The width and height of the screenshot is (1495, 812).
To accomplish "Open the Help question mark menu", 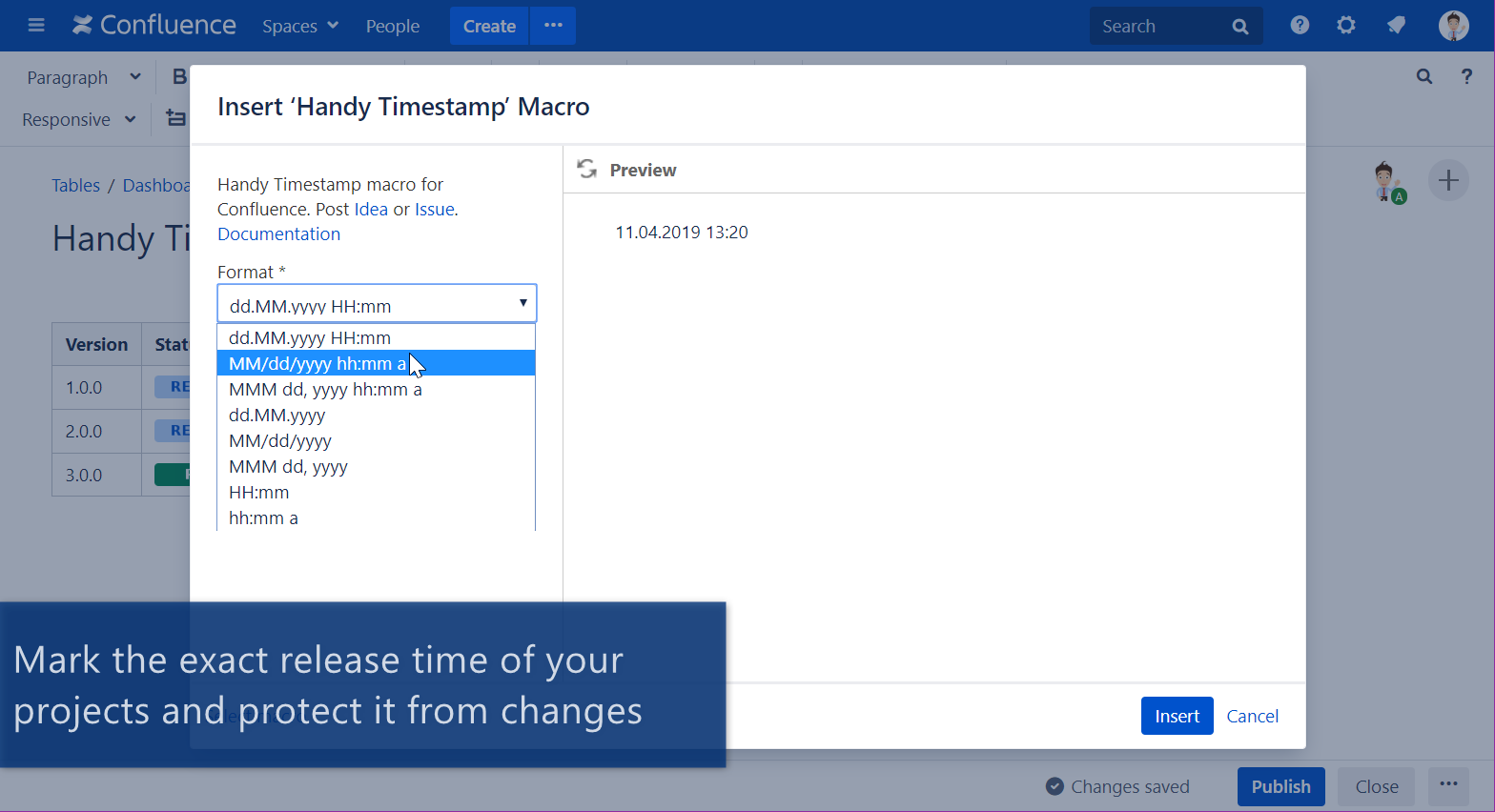I will click(x=1300, y=26).
